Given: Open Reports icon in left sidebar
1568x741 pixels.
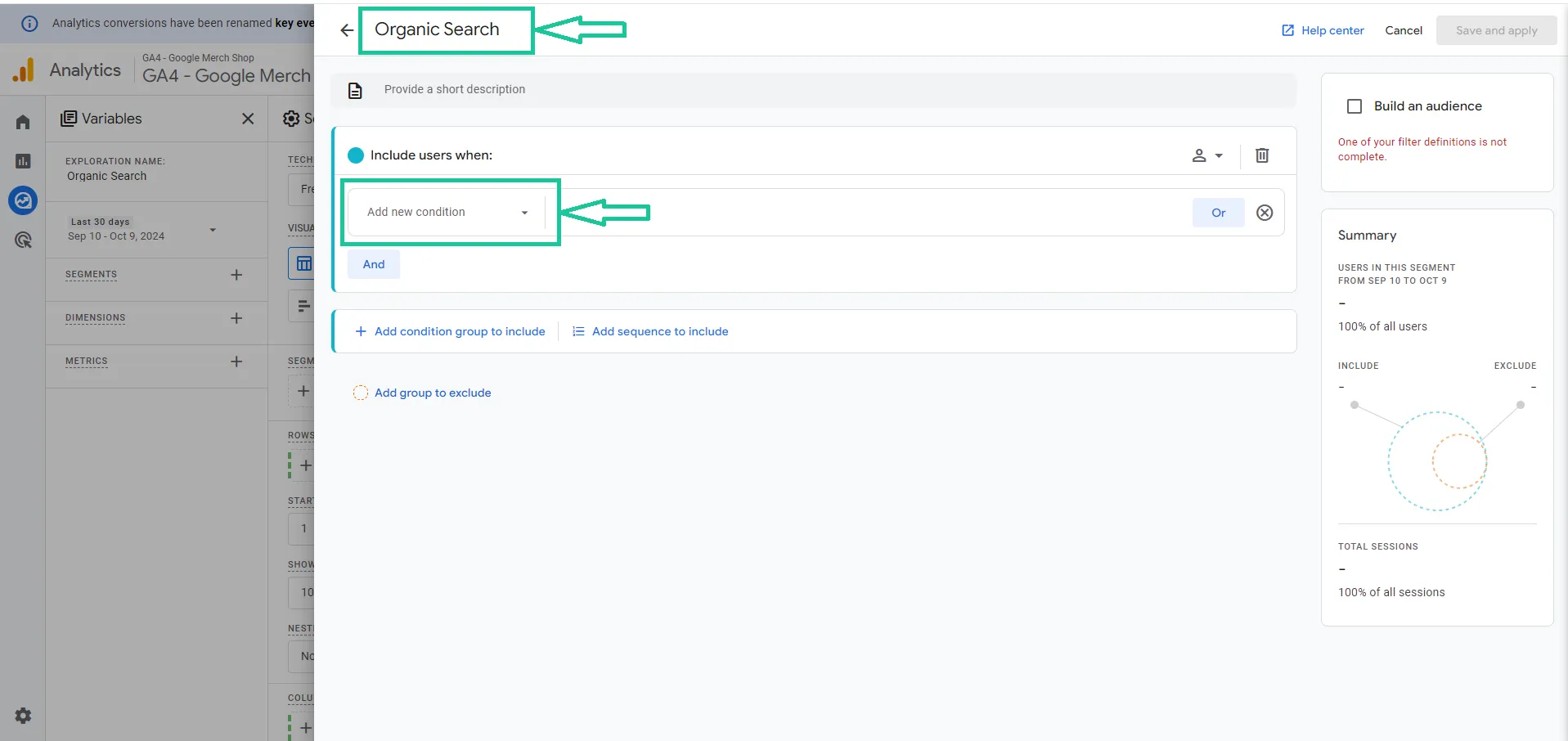Looking at the screenshot, I should click(23, 161).
